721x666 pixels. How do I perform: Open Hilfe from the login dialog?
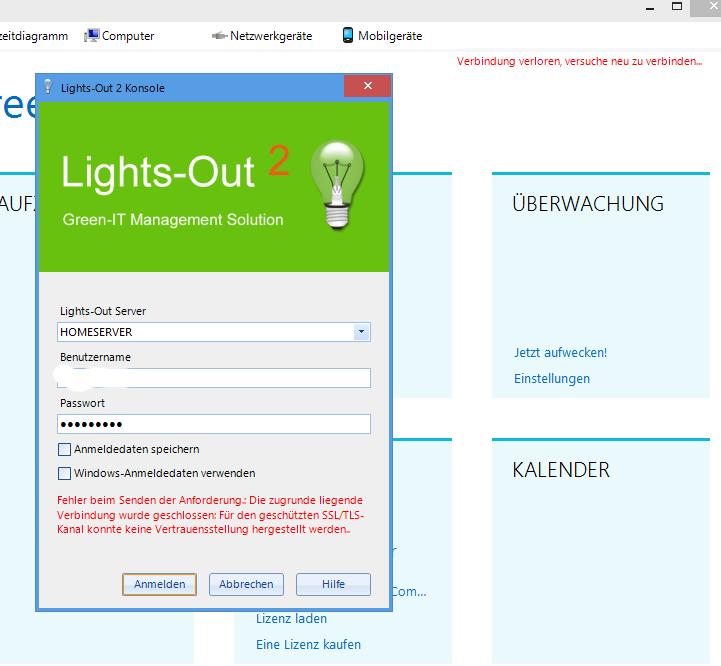click(333, 584)
